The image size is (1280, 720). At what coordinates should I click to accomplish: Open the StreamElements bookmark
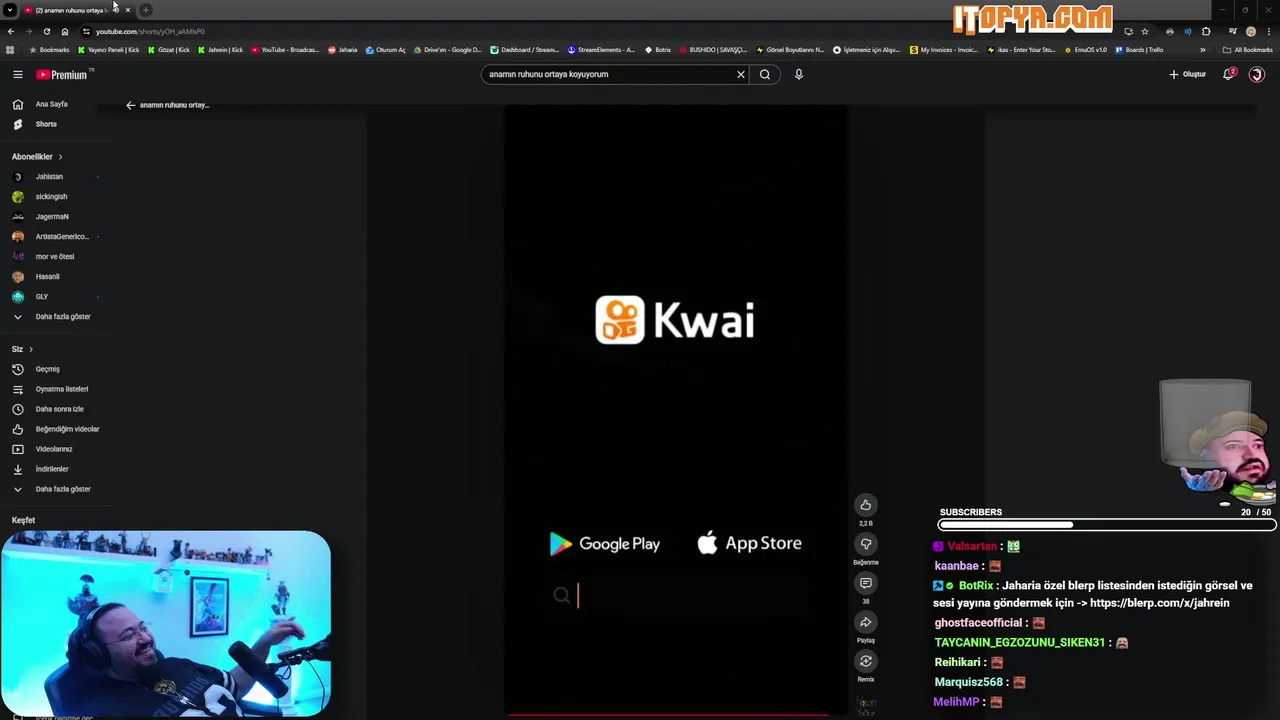[601, 50]
